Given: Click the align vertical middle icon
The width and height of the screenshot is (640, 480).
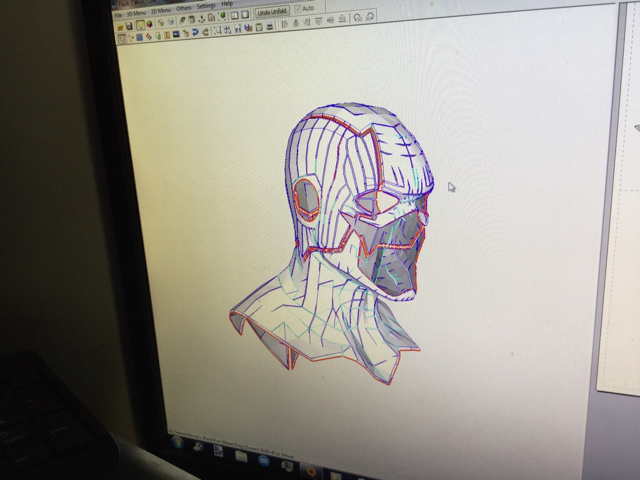Looking at the screenshot, I should point(330,20).
